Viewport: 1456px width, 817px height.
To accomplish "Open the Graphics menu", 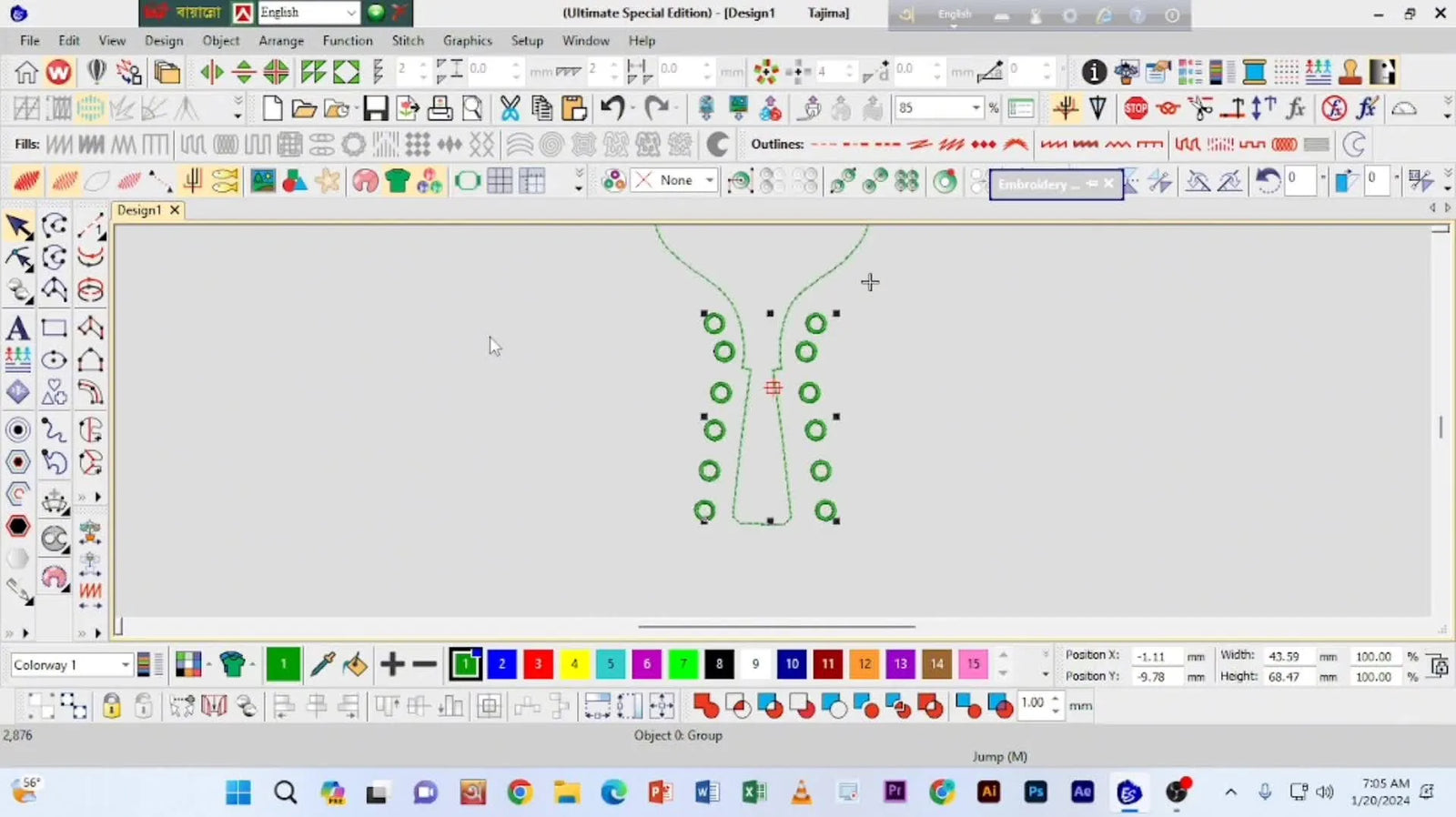I will [468, 41].
